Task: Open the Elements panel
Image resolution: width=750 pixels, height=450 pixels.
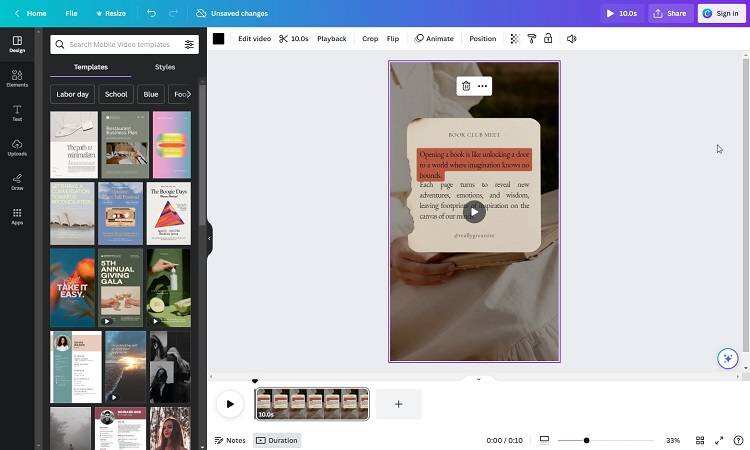Action: pos(17,78)
